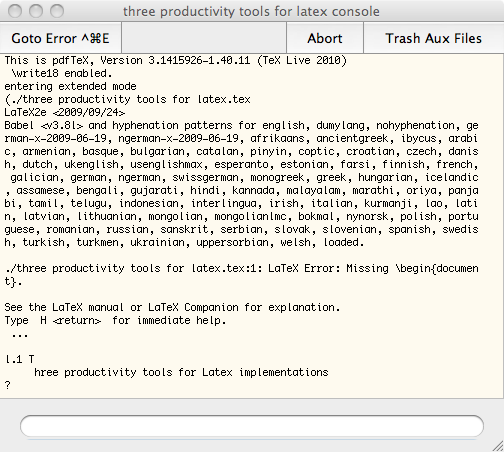Image resolution: width=504 pixels, height=452 pixels.
Task: Click the 'This is pdfTeX, Version' log line
Action: (176, 60)
